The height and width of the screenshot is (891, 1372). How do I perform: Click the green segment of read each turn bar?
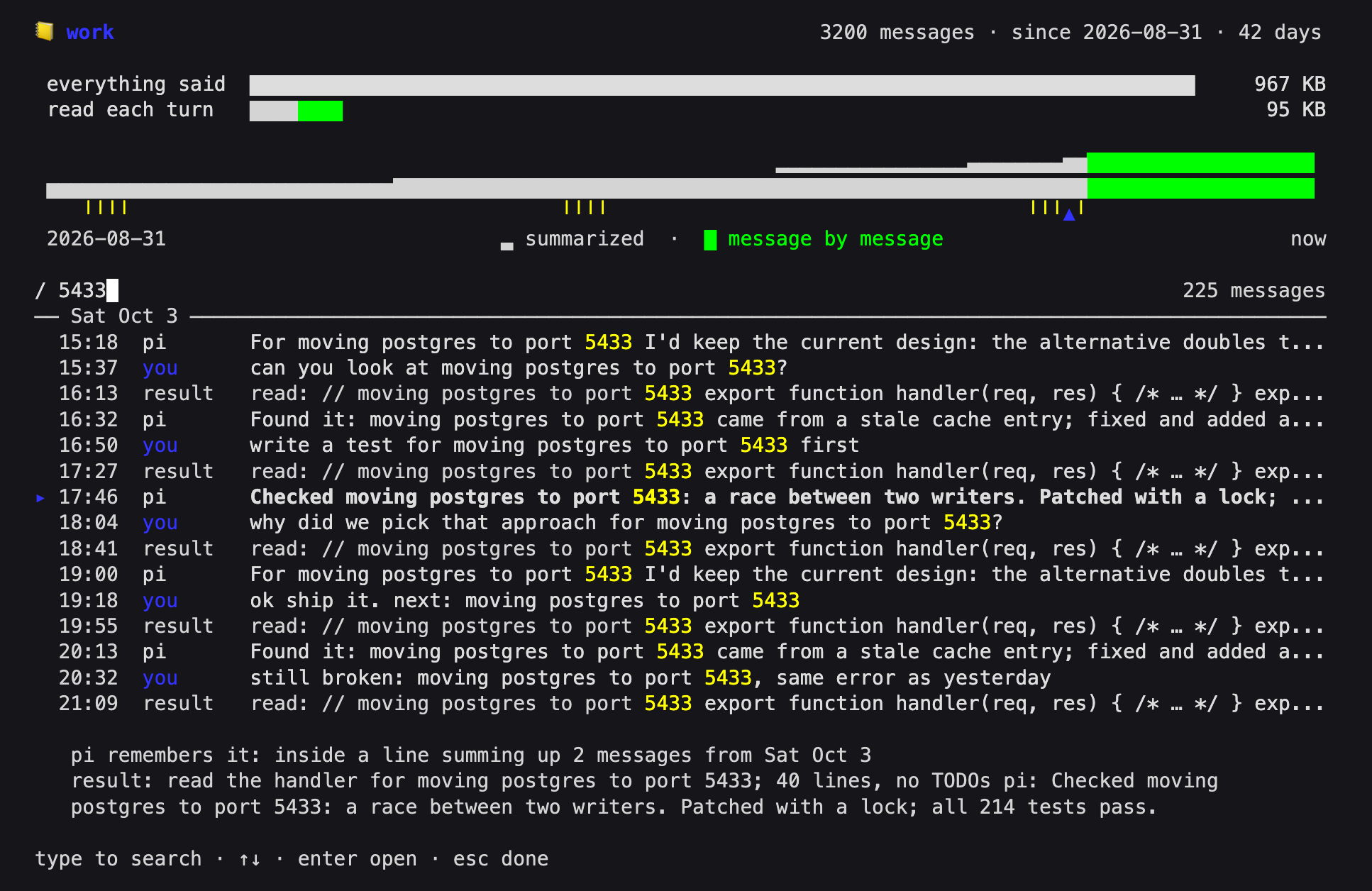[320, 111]
